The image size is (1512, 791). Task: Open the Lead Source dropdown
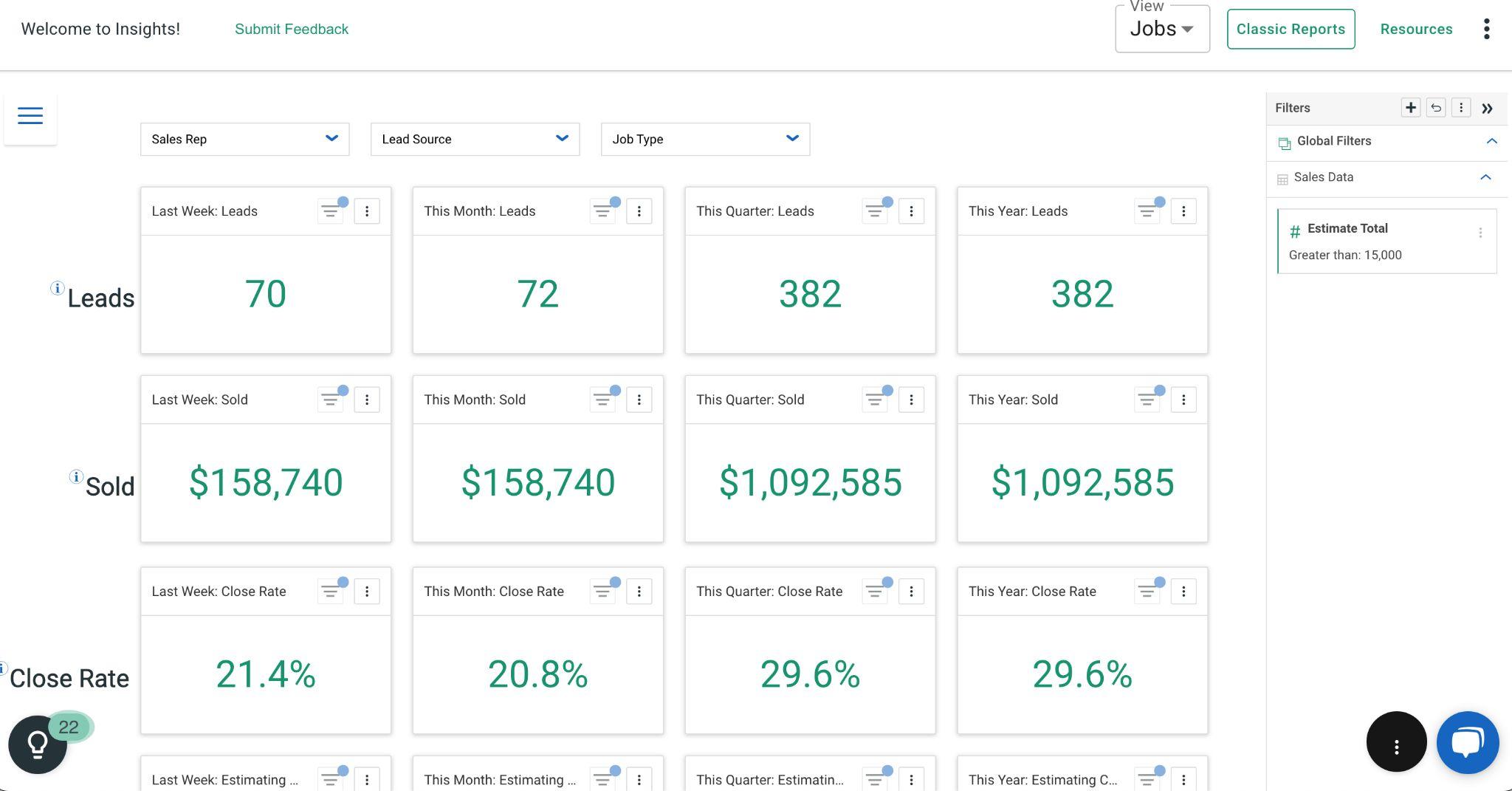pyautogui.click(x=475, y=139)
